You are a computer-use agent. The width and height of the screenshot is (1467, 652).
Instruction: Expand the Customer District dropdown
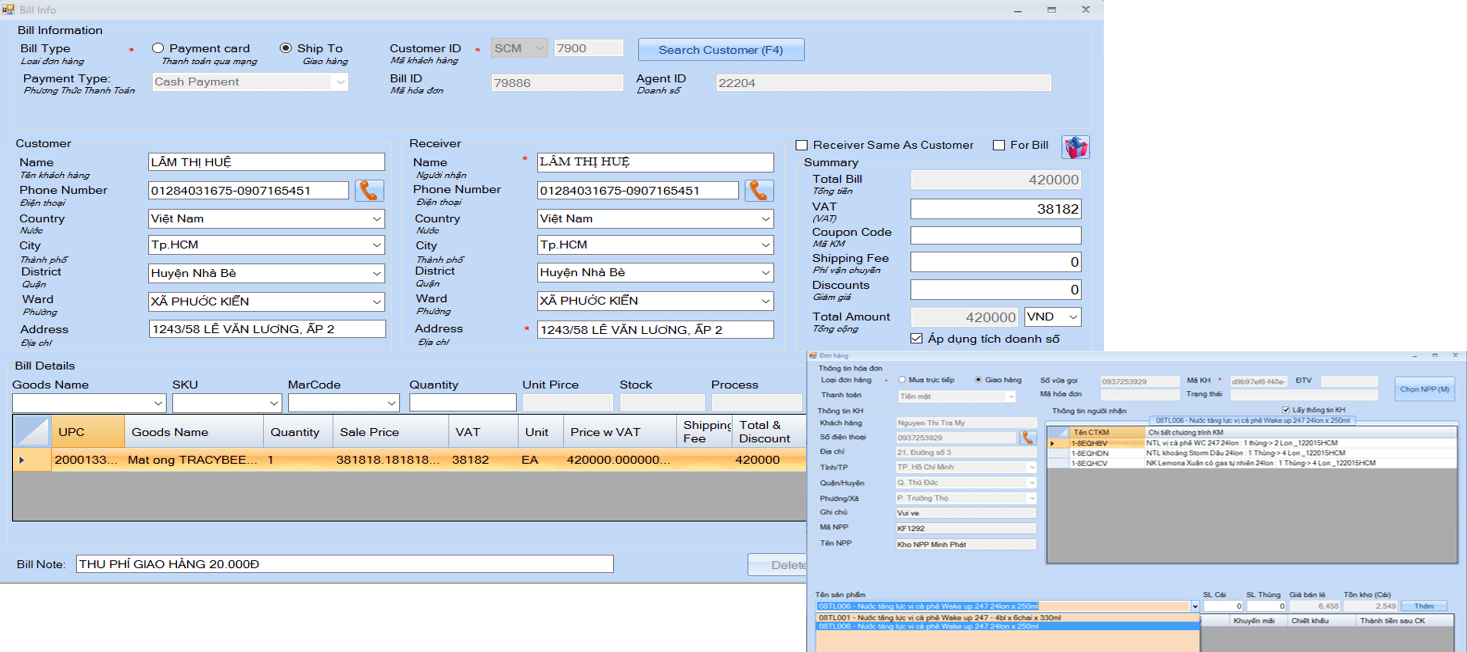[376, 273]
